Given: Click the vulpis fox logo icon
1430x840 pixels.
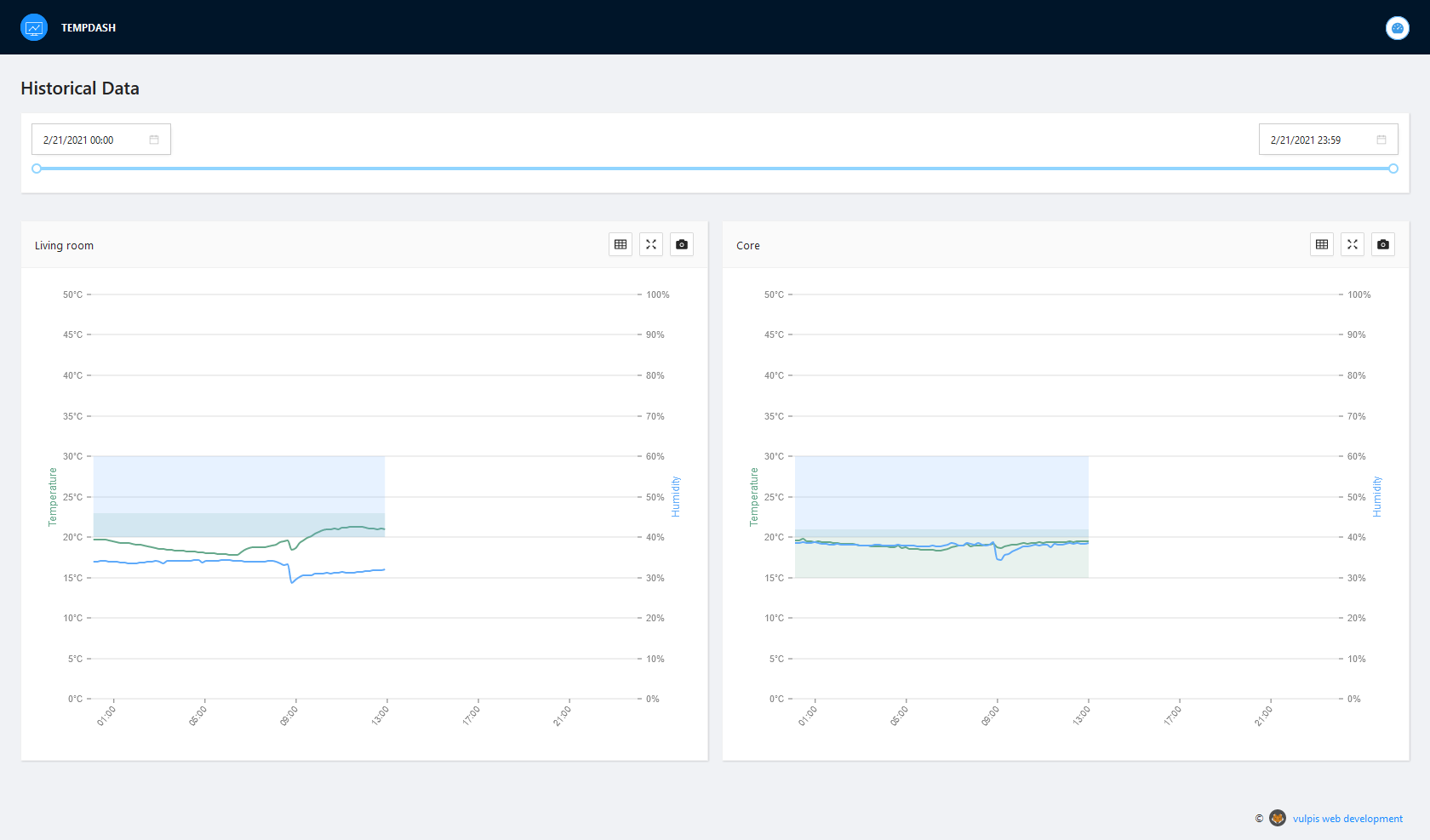Looking at the screenshot, I should point(1278,818).
